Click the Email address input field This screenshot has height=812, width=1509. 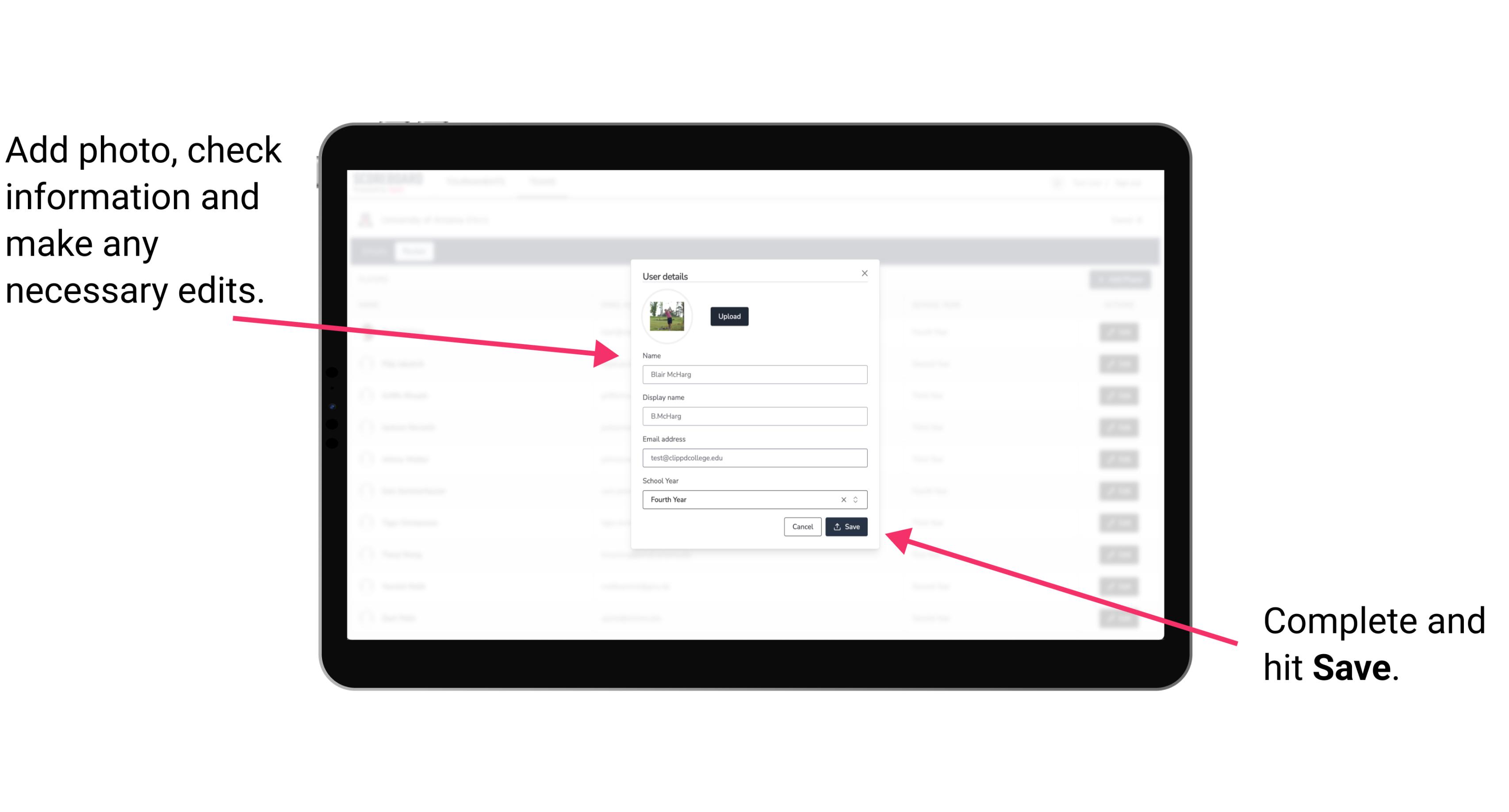pos(753,458)
